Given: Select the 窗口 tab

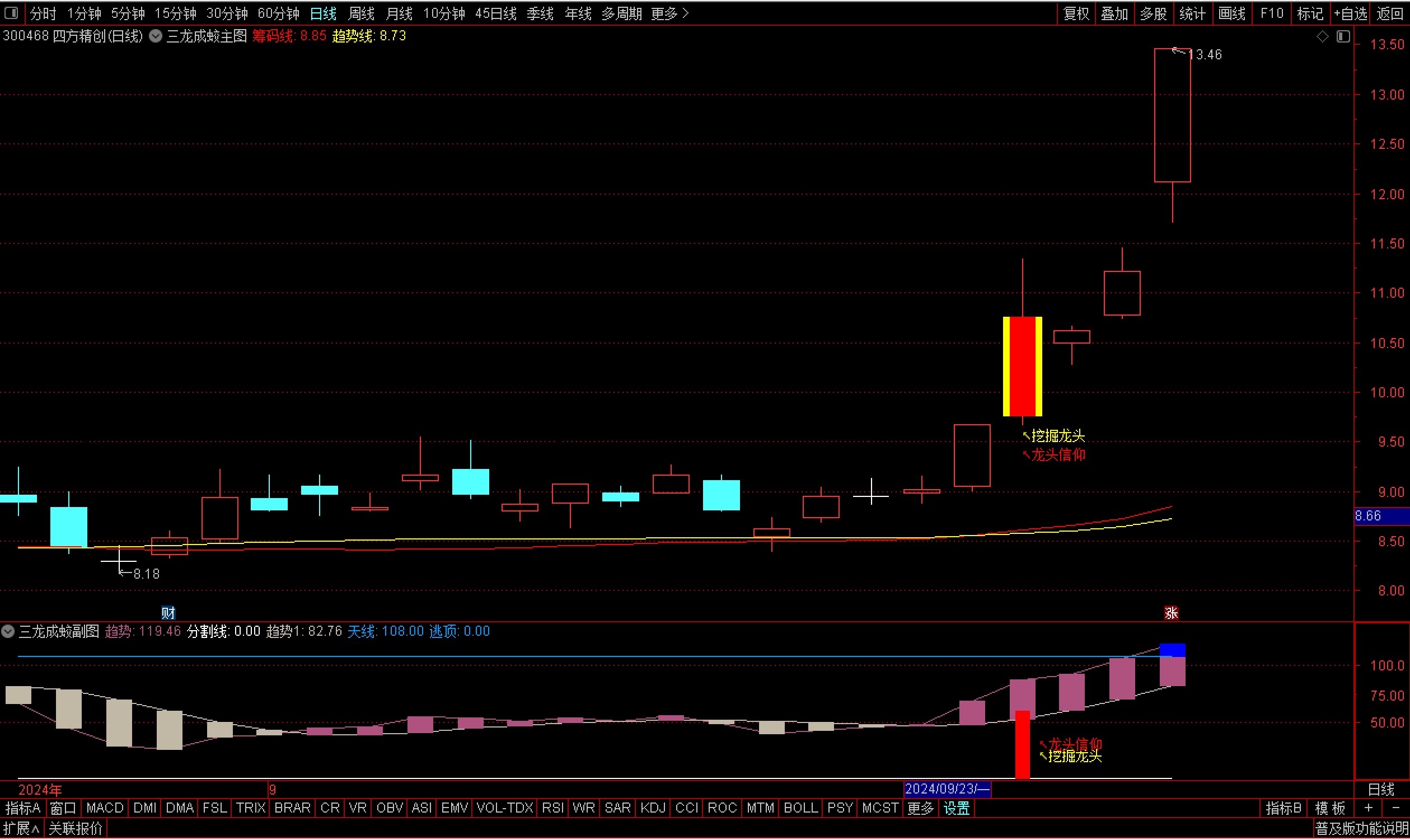Looking at the screenshot, I should pos(63,809).
